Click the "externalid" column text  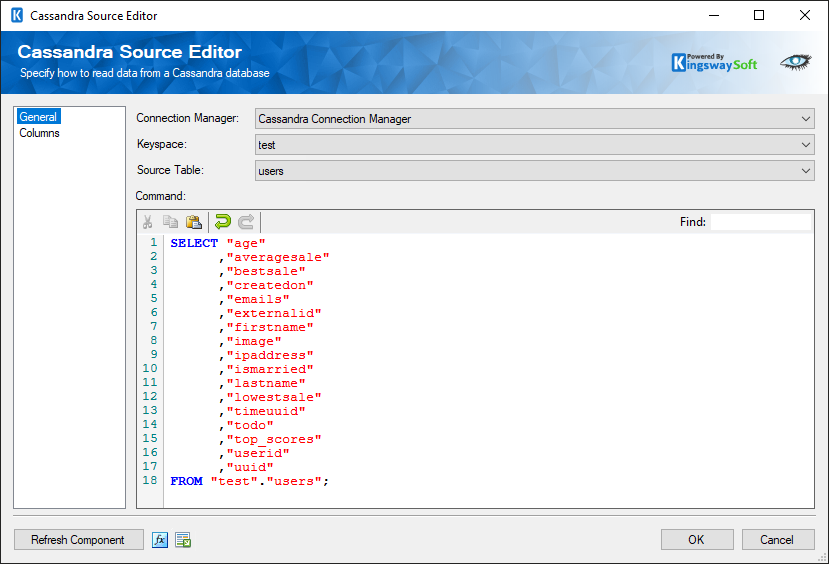pos(274,313)
